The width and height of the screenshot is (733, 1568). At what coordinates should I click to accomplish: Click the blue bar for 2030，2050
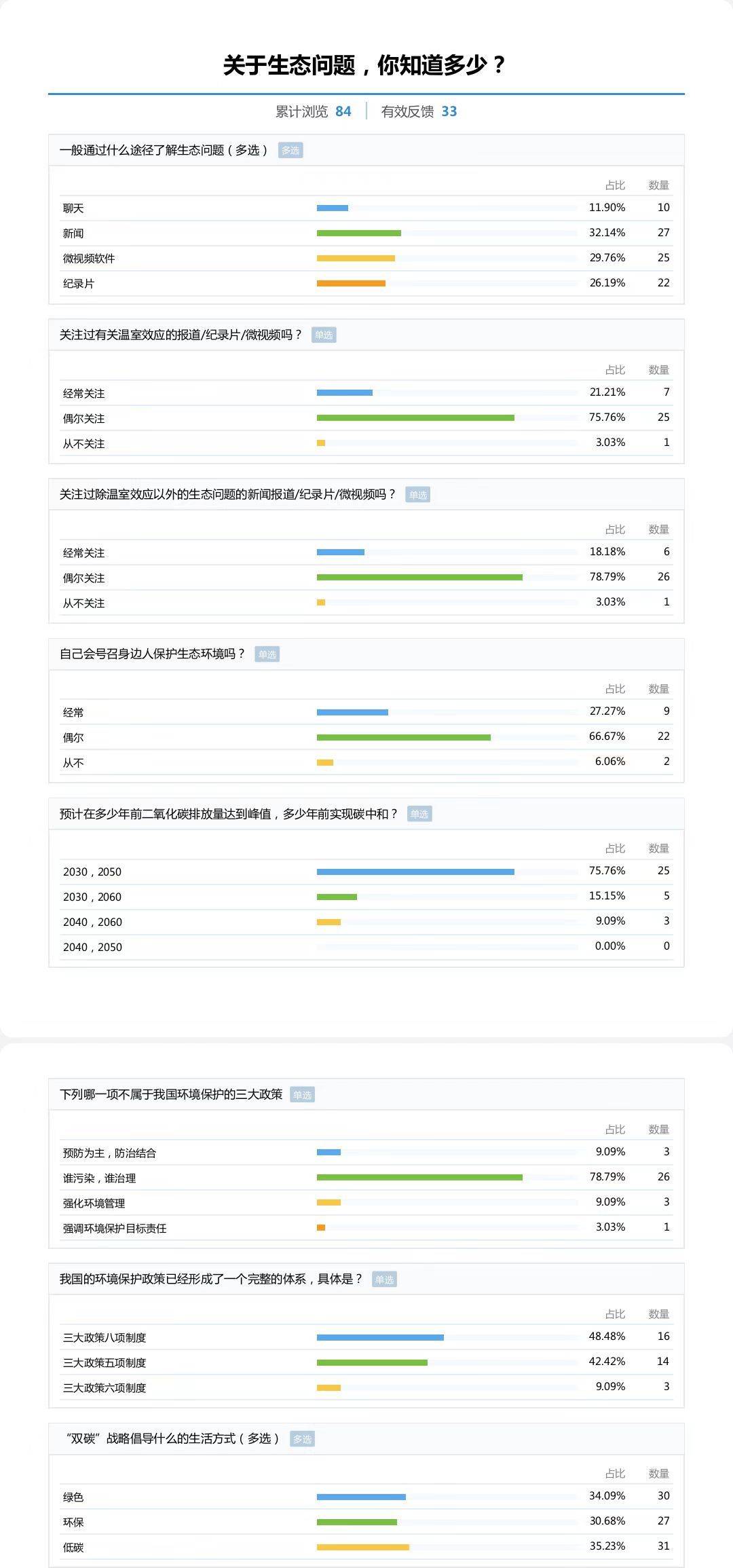pos(415,872)
